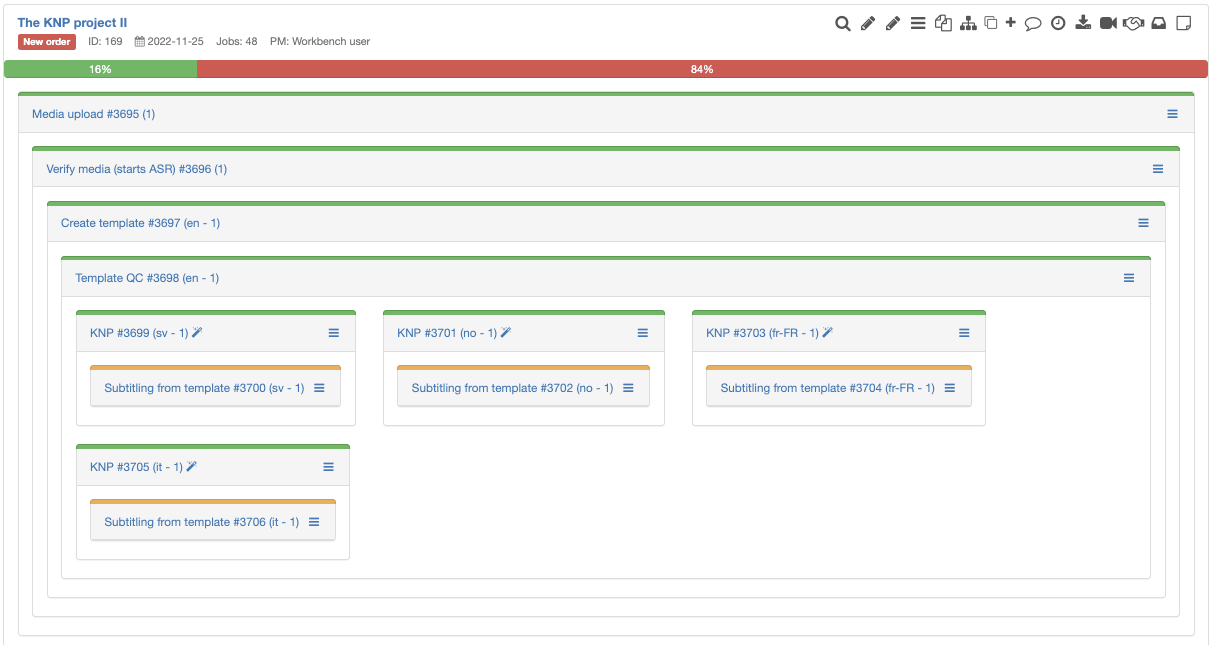Click the magic wand on KNP #3699
Image resolution: width=1216 pixels, height=645 pixels.
pyautogui.click(x=197, y=332)
